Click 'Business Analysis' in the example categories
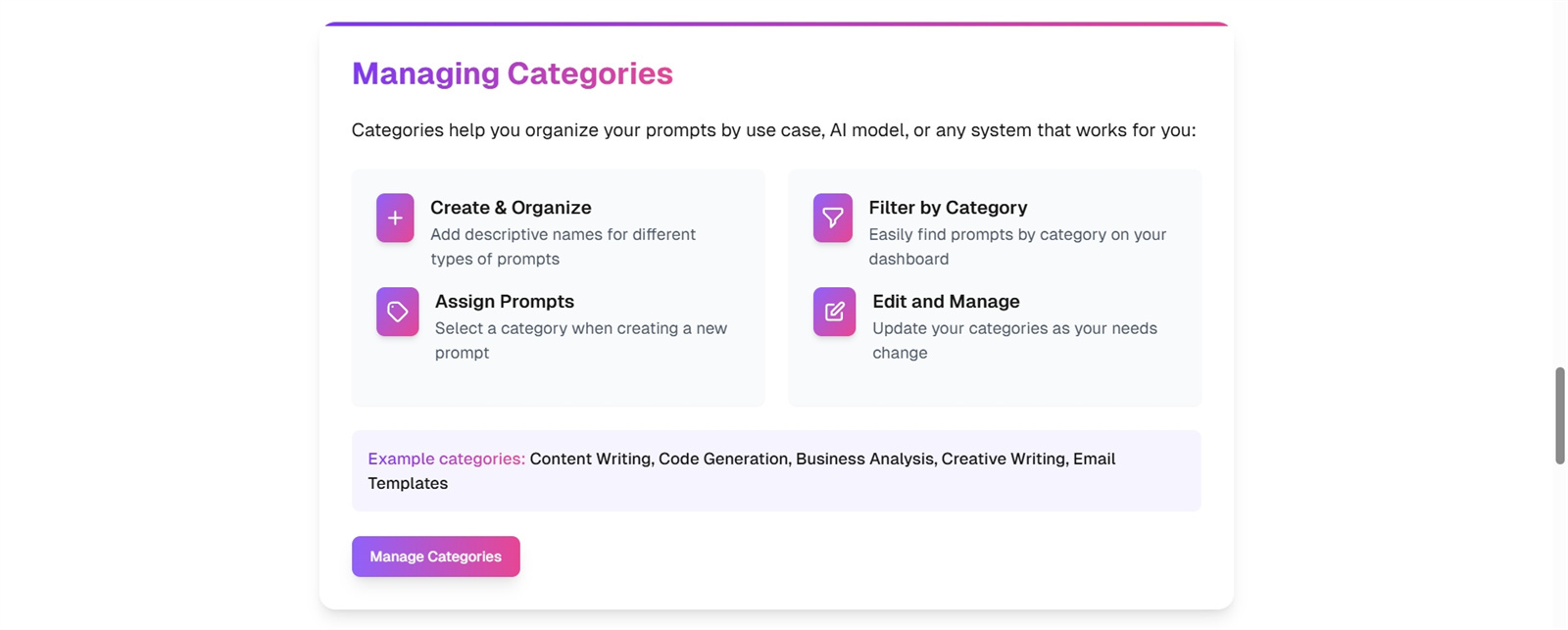The image size is (1568, 630). [865, 459]
